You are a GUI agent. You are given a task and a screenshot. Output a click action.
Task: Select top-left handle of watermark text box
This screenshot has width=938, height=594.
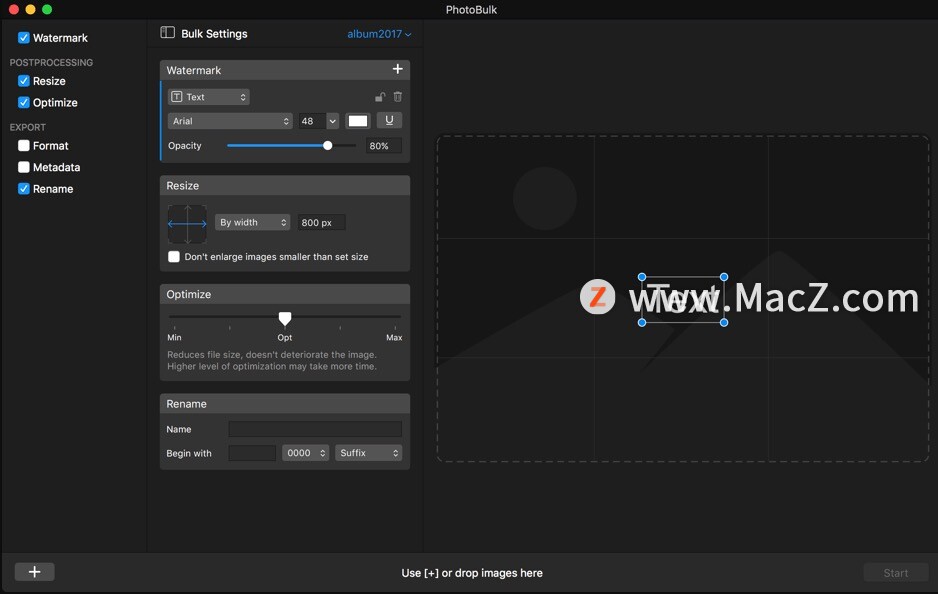click(x=642, y=277)
